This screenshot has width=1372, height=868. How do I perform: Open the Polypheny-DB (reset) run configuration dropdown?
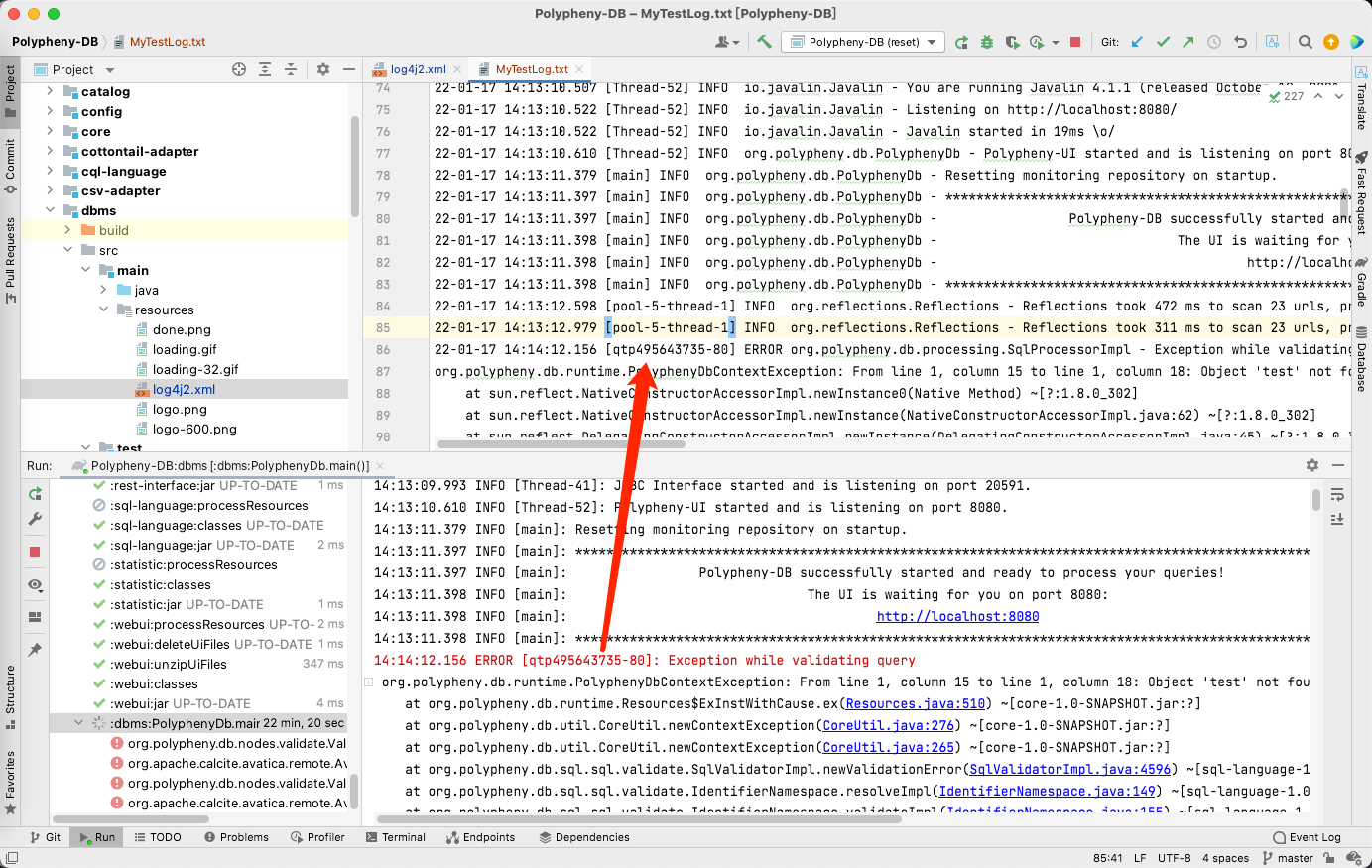tap(862, 42)
